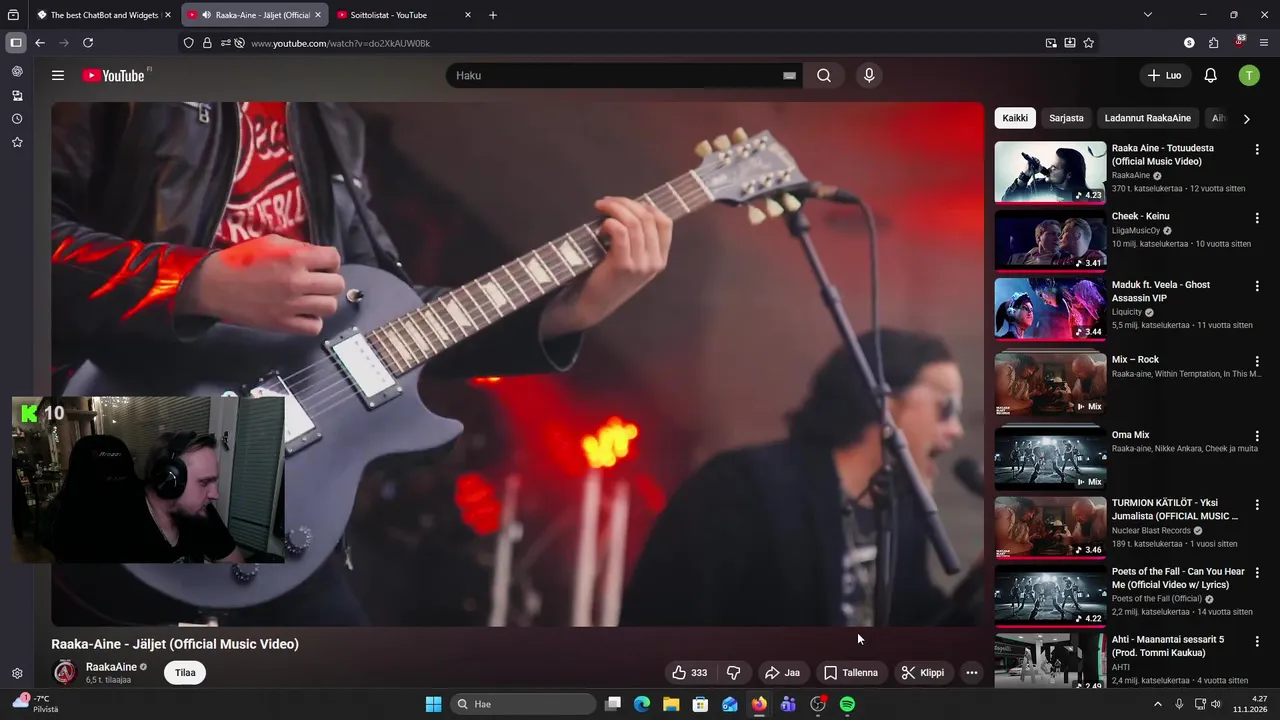Viewport: 1280px width, 720px height.
Task: Show hidden system tray icons
Action: point(1159,704)
